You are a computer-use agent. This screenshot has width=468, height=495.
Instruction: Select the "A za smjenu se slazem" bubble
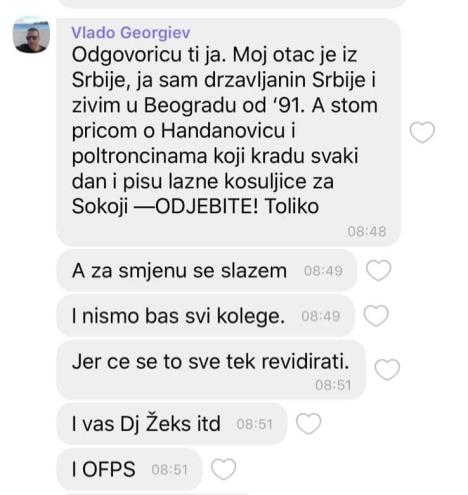206,270
